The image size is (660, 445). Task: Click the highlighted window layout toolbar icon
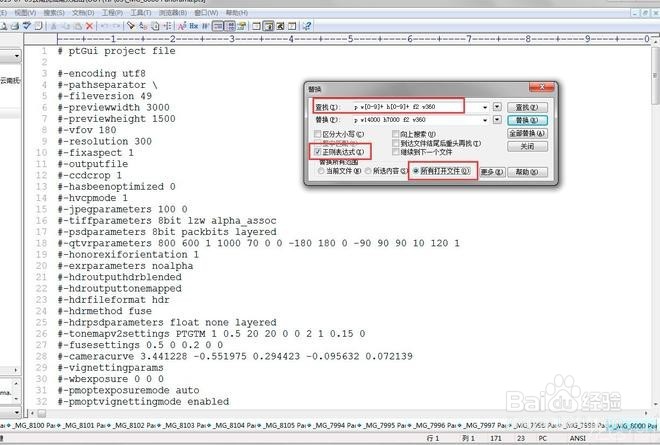point(268,26)
